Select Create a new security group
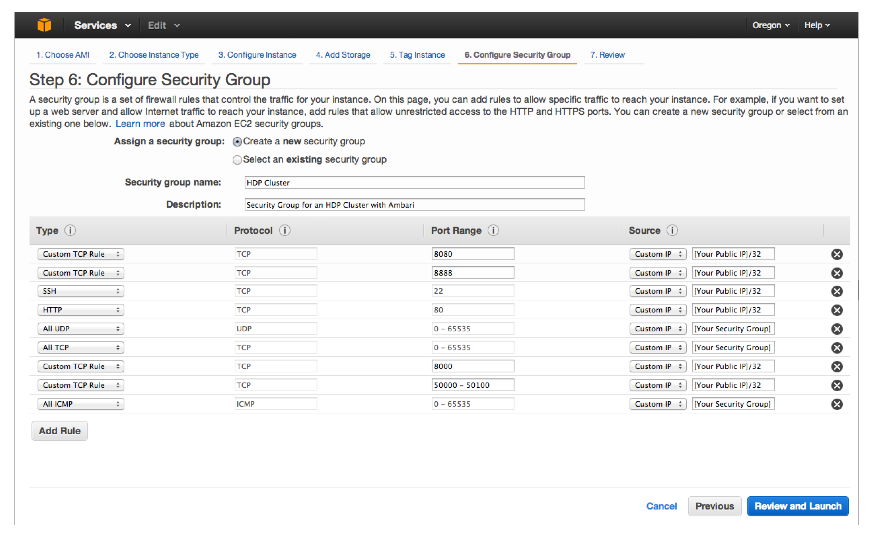Screen dimensions: 878x549 (237, 142)
